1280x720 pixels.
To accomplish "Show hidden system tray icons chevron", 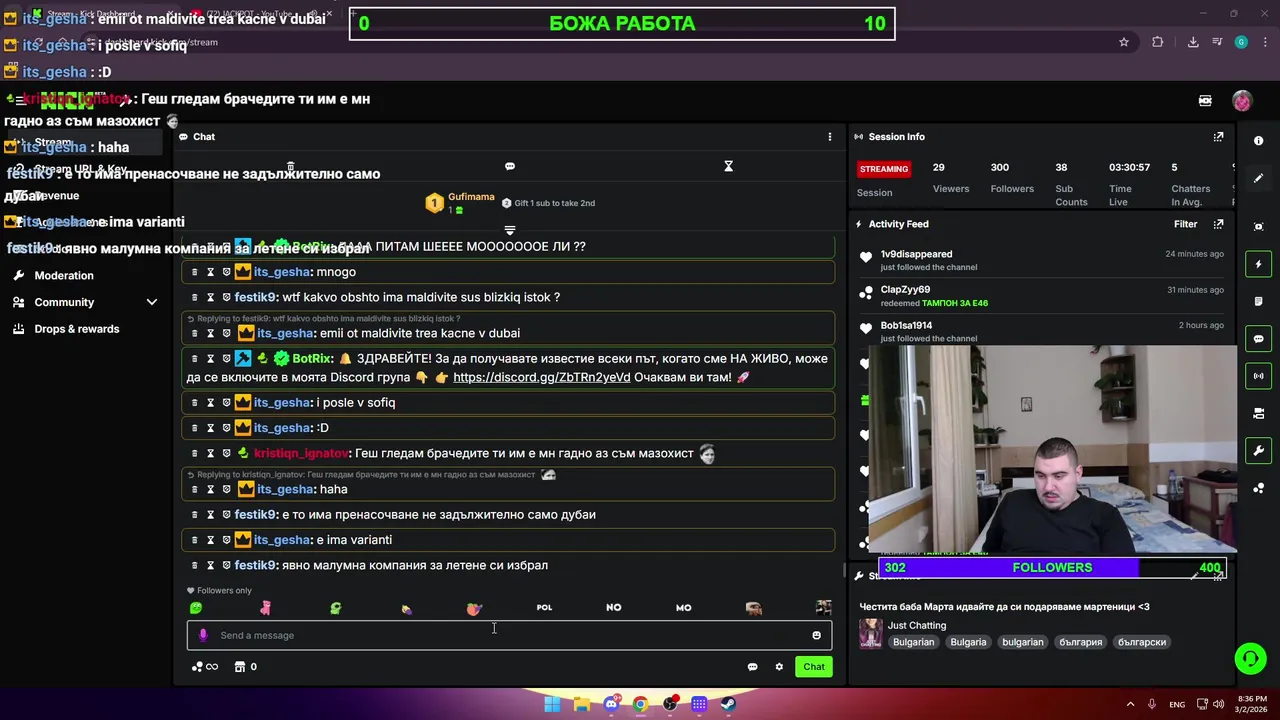I will [1131, 704].
